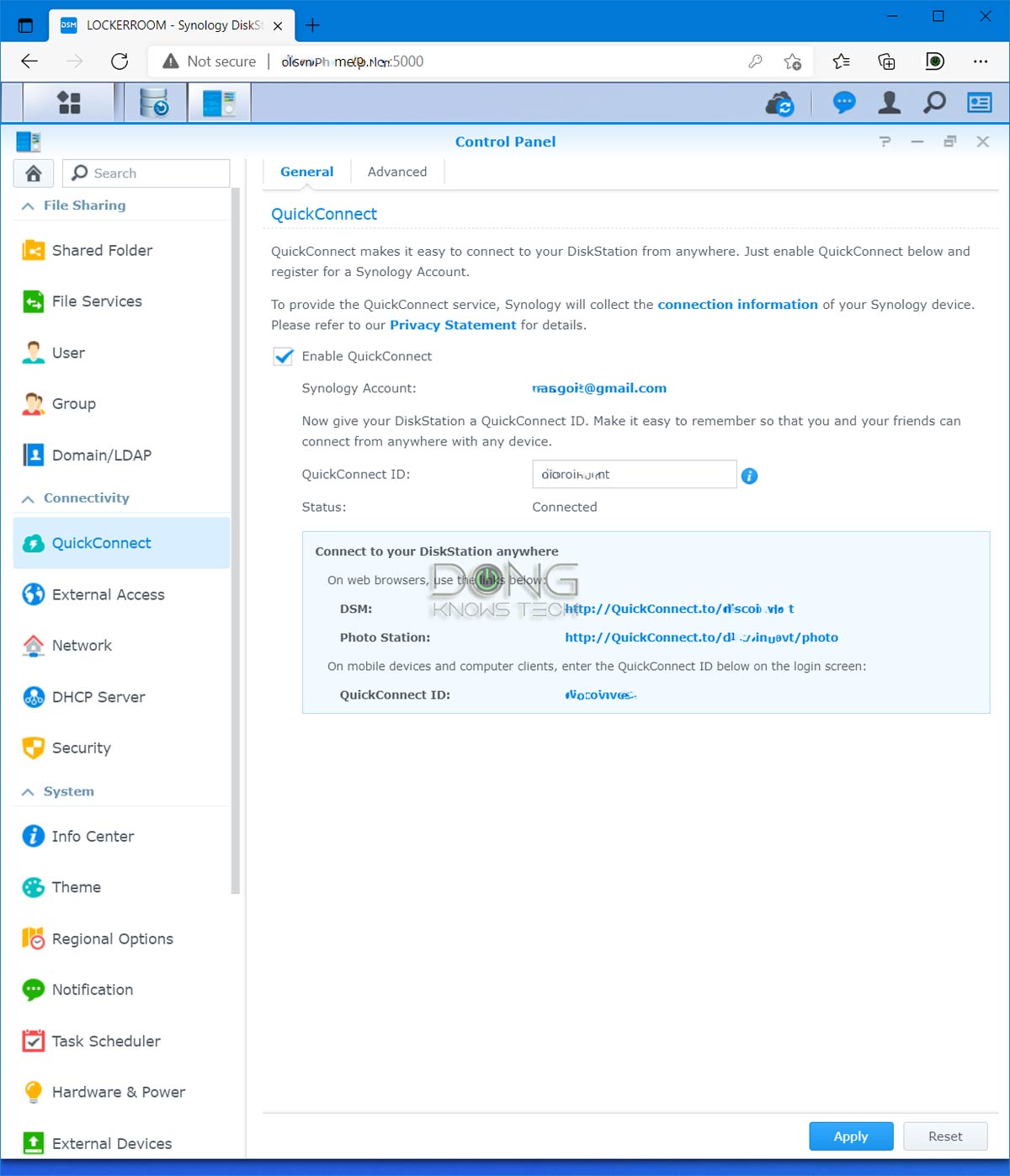Click the Not secure warning

pos(210,61)
